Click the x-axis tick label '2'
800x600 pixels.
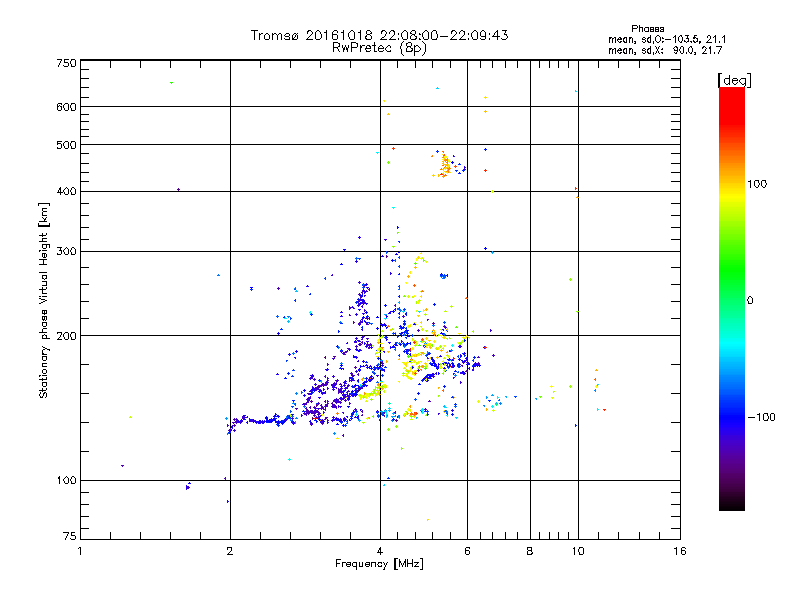coord(230,551)
